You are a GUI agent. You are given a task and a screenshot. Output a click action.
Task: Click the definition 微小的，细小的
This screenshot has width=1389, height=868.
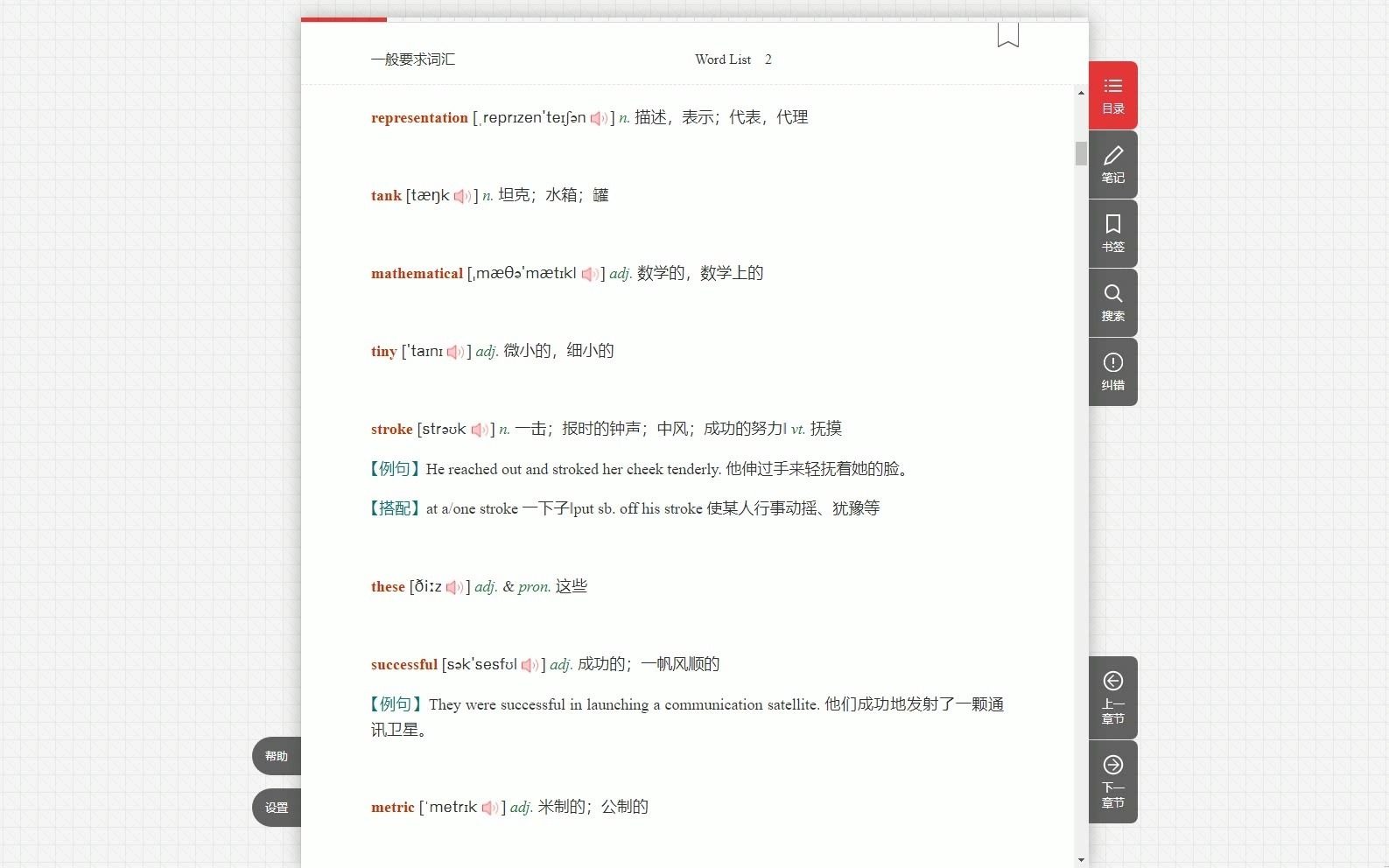(x=558, y=351)
